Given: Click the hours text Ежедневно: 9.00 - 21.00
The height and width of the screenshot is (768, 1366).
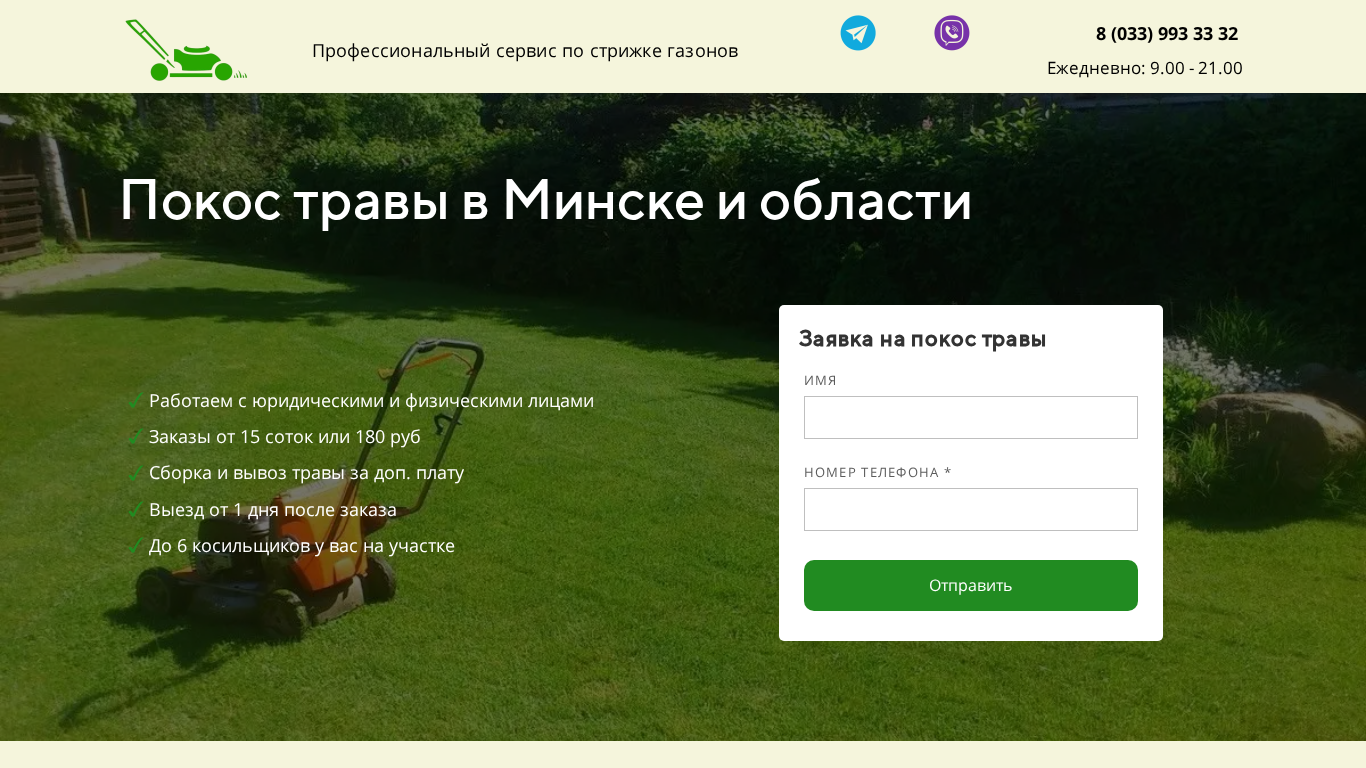Looking at the screenshot, I should (1145, 68).
